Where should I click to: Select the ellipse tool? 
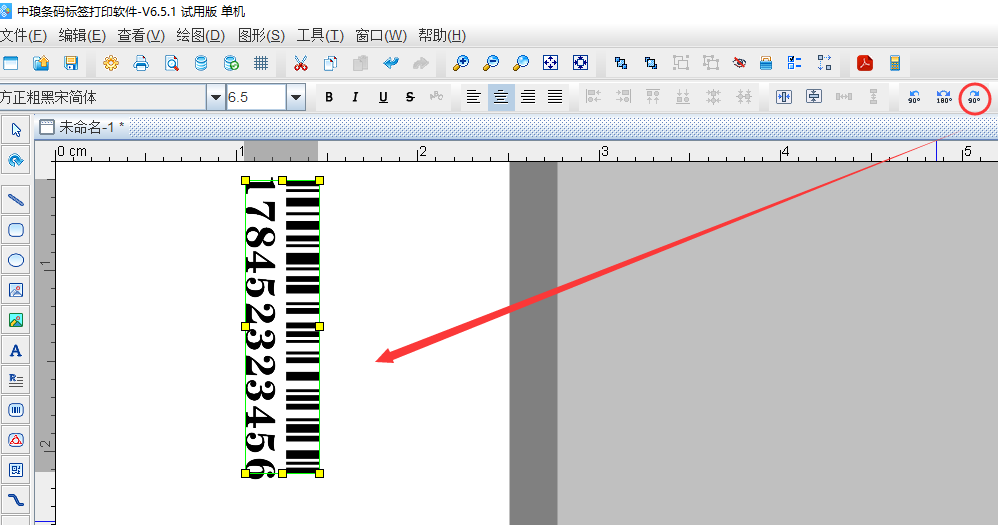[x=16, y=260]
